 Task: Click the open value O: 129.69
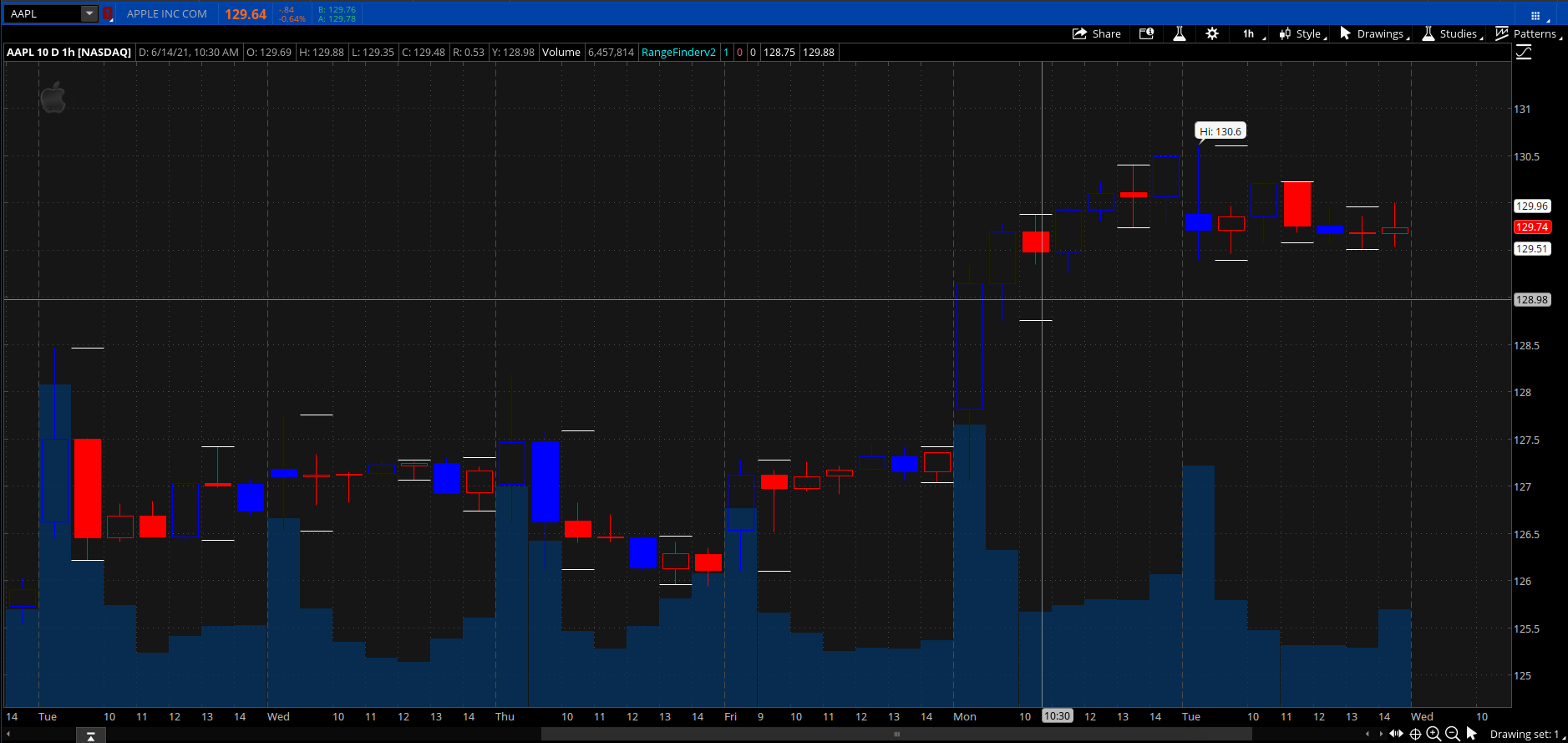tap(269, 52)
